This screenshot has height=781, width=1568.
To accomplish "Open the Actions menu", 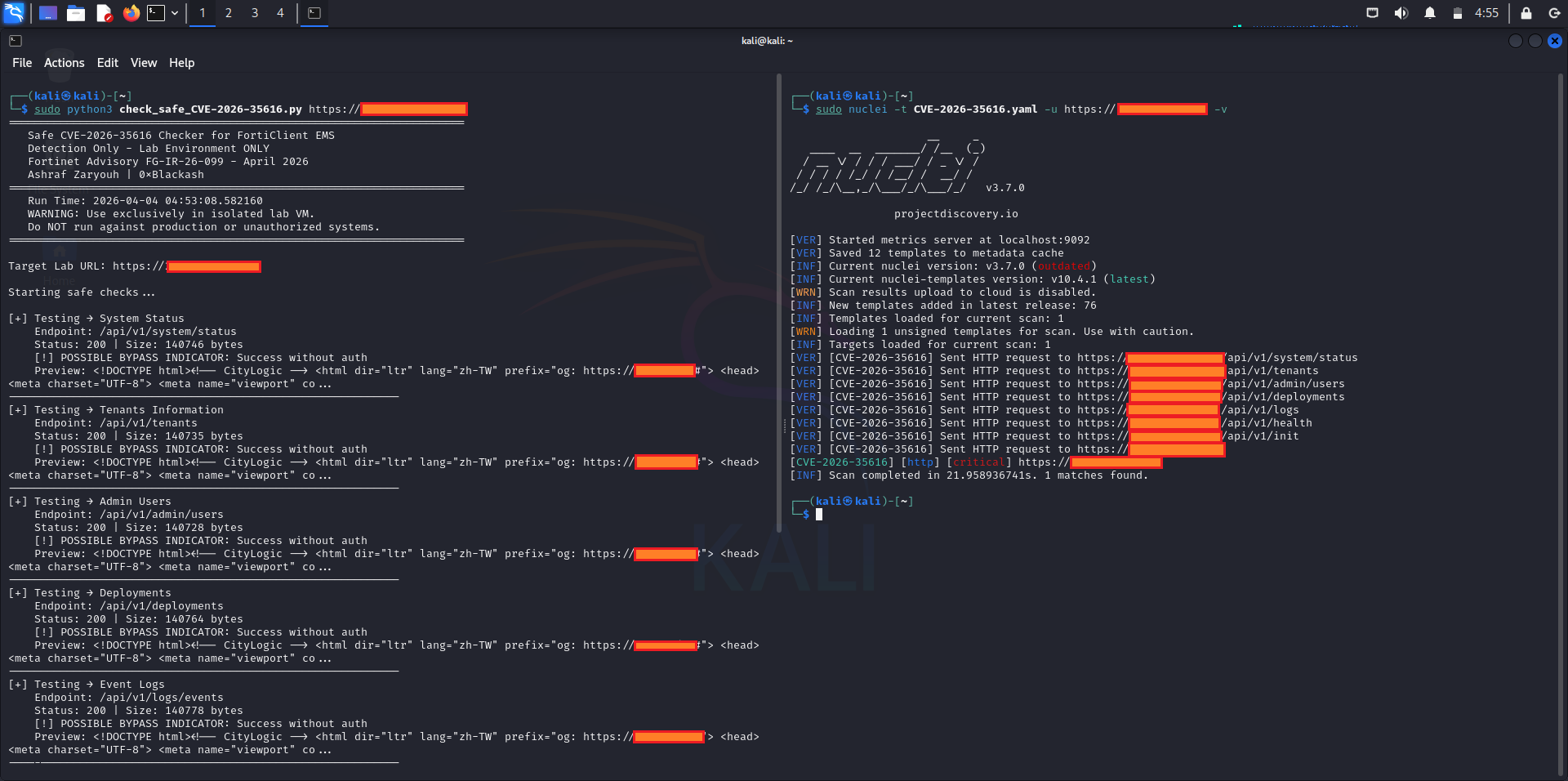I will (x=63, y=62).
